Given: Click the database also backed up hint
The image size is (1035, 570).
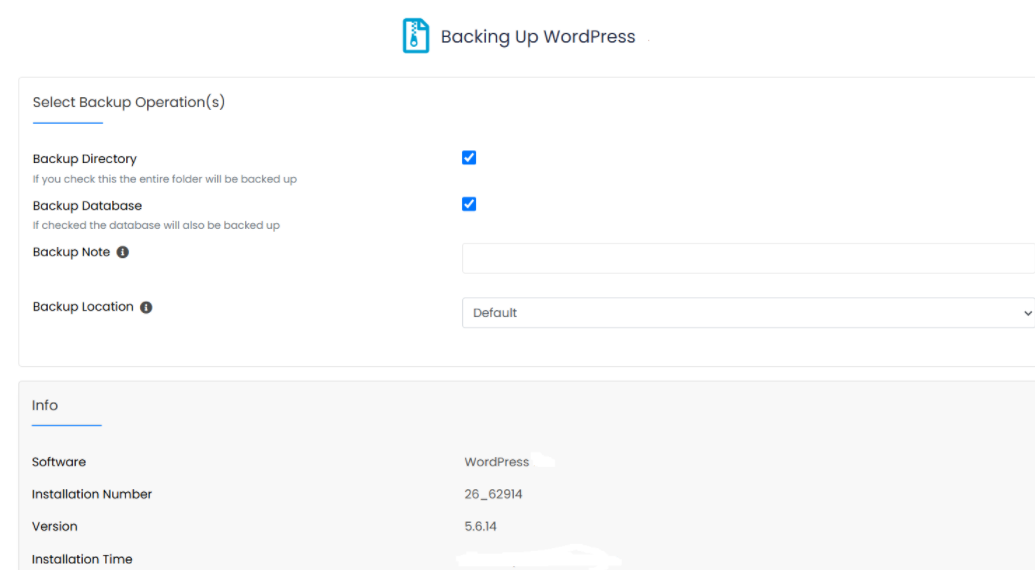Looking at the screenshot, I should point(156,225).
